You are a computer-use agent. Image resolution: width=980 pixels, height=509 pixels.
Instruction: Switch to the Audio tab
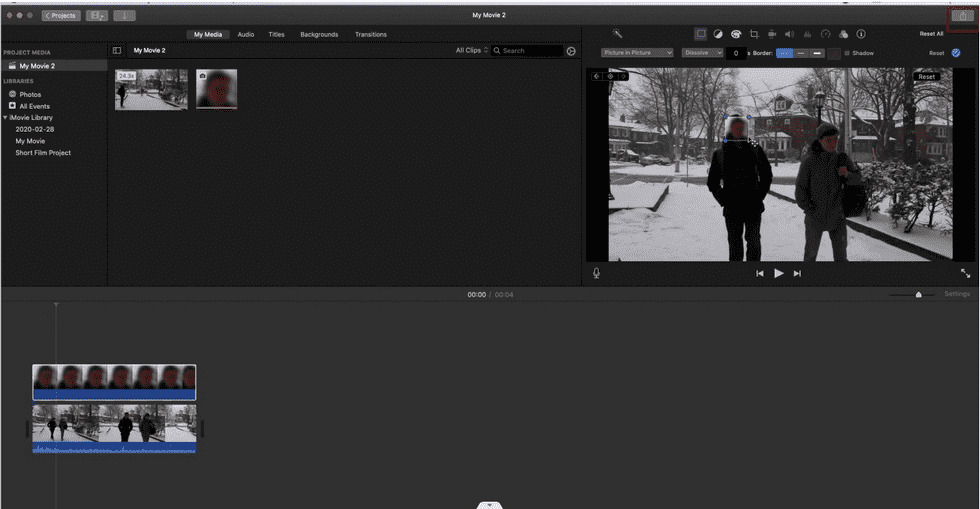click(246, 34)
